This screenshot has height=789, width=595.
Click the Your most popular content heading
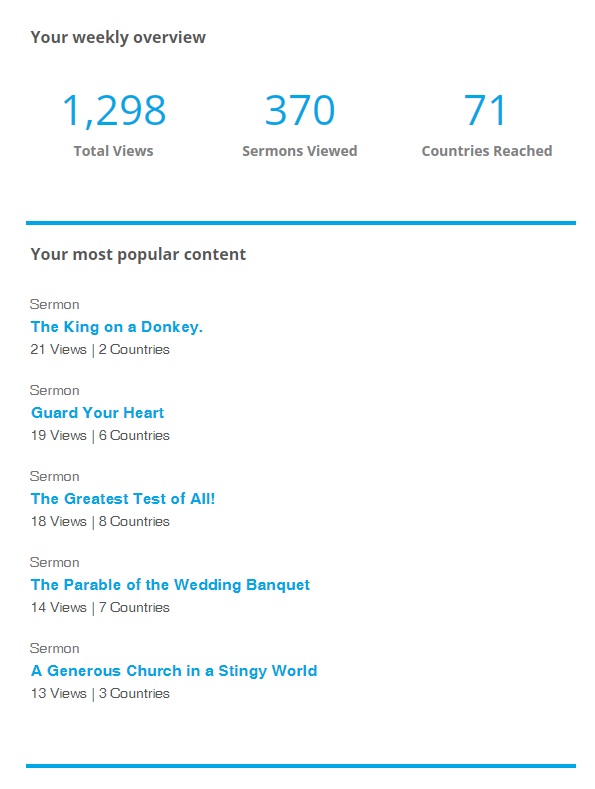point(138,255)
